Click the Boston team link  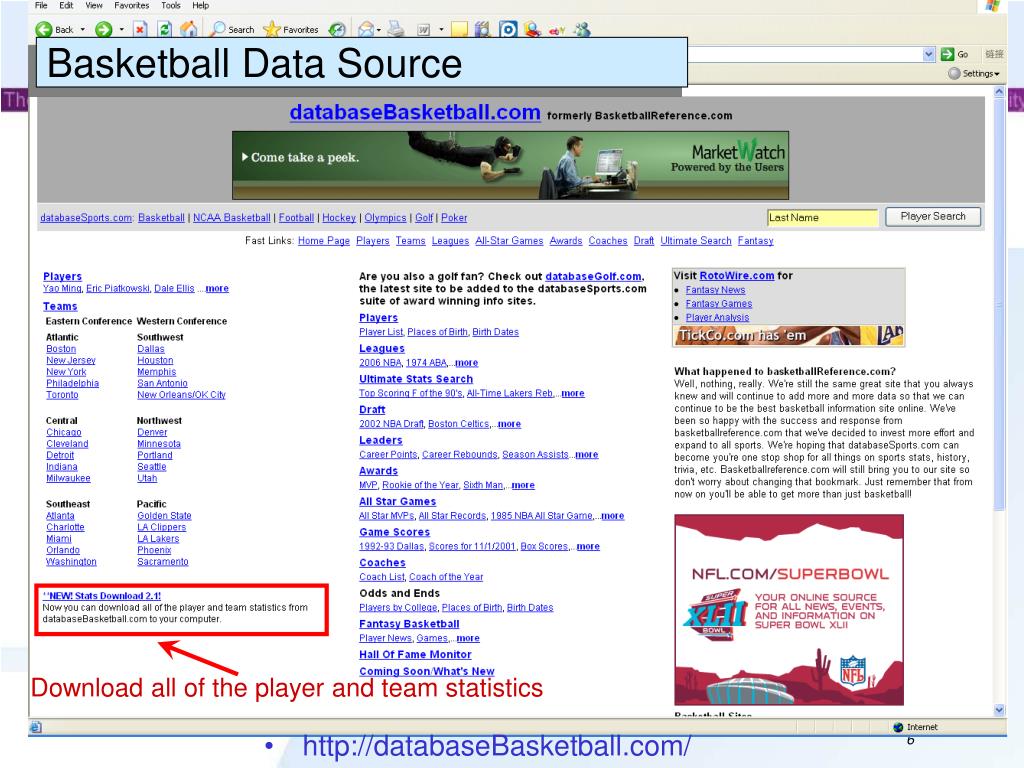coord(61,349)
